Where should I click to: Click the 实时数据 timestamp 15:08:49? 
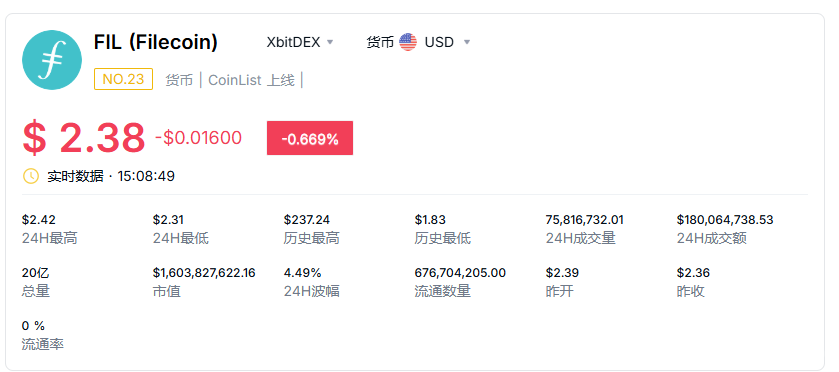146,176
